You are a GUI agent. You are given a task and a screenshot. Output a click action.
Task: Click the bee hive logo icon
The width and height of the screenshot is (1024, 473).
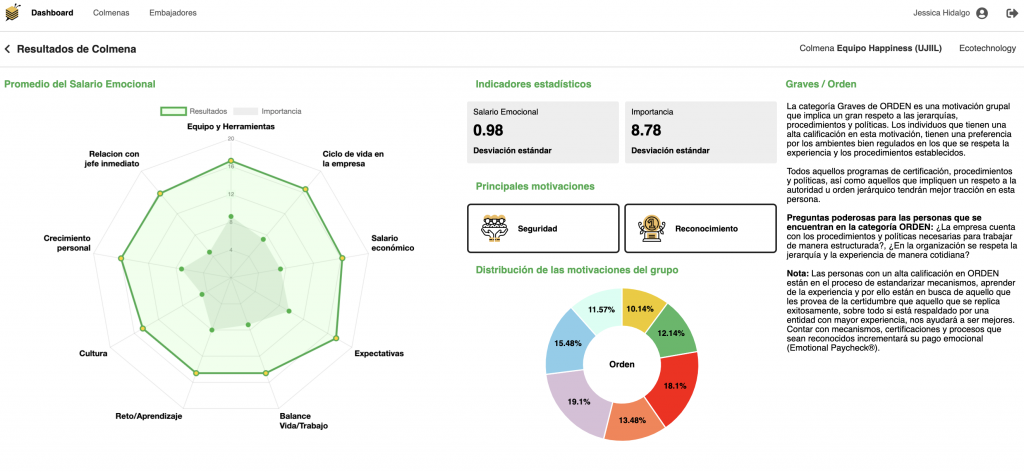tap(12, 12)
